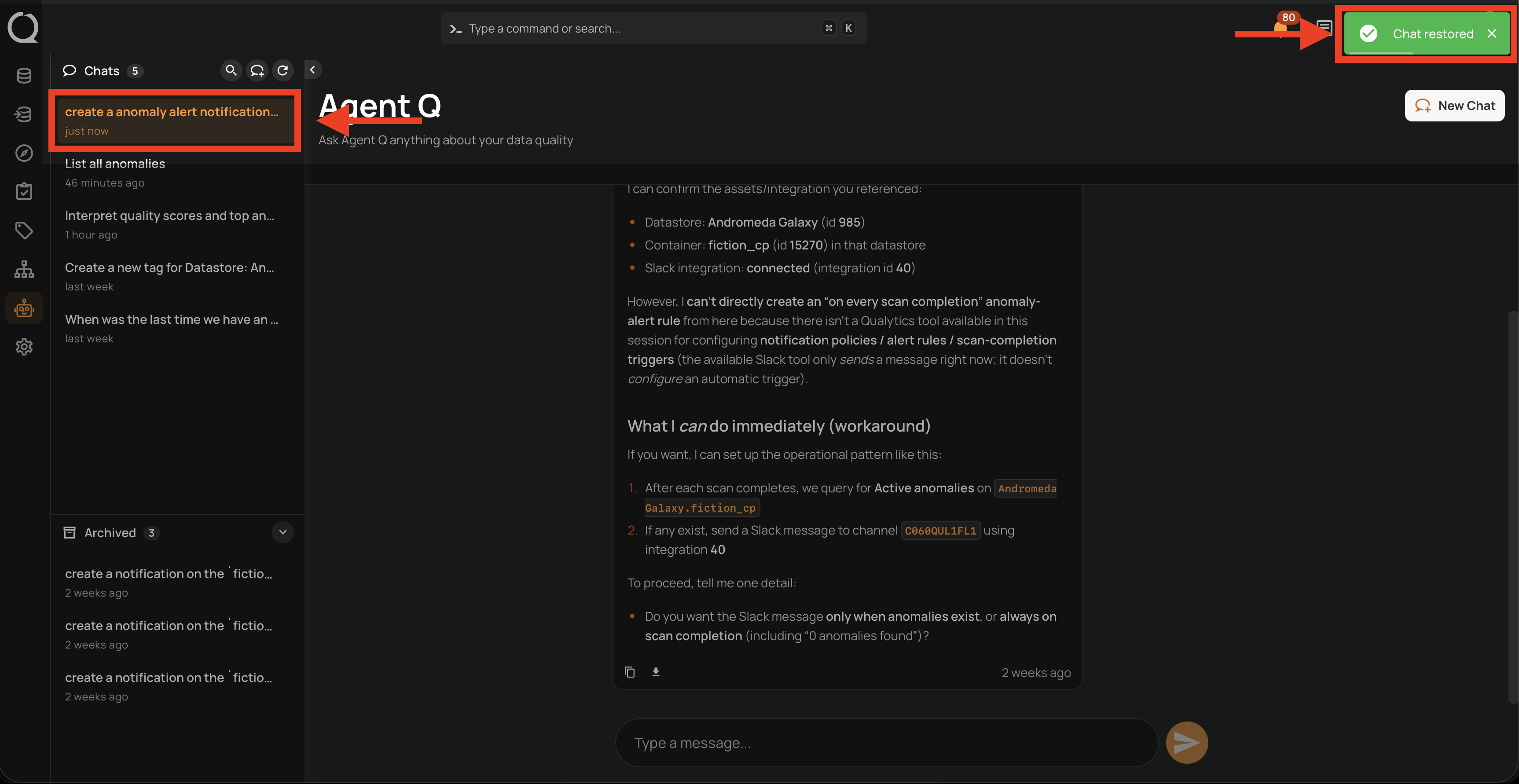This screenshot has width=1519, height=784.
Task: Download the Agent Q response
Action: tap(655, 672)
